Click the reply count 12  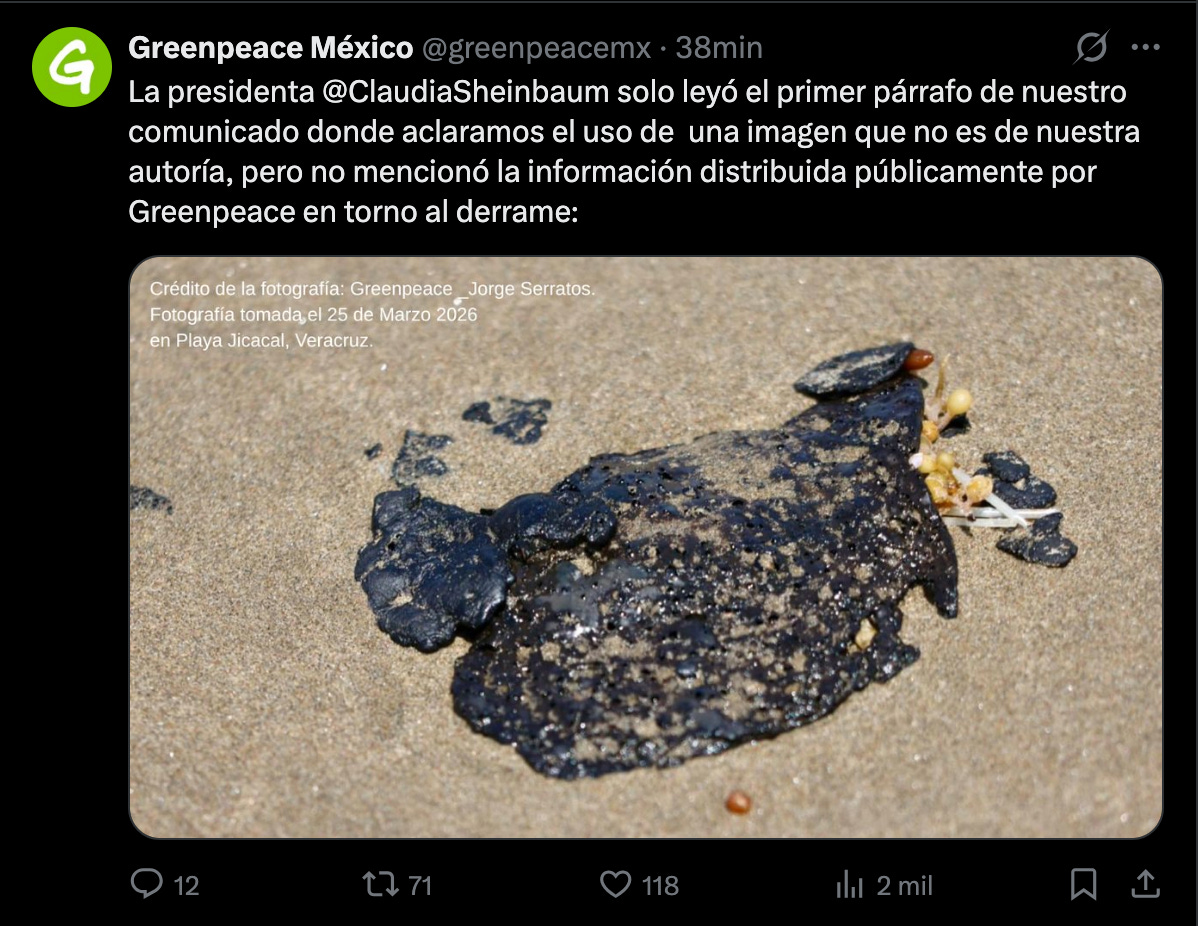(186, 886)
